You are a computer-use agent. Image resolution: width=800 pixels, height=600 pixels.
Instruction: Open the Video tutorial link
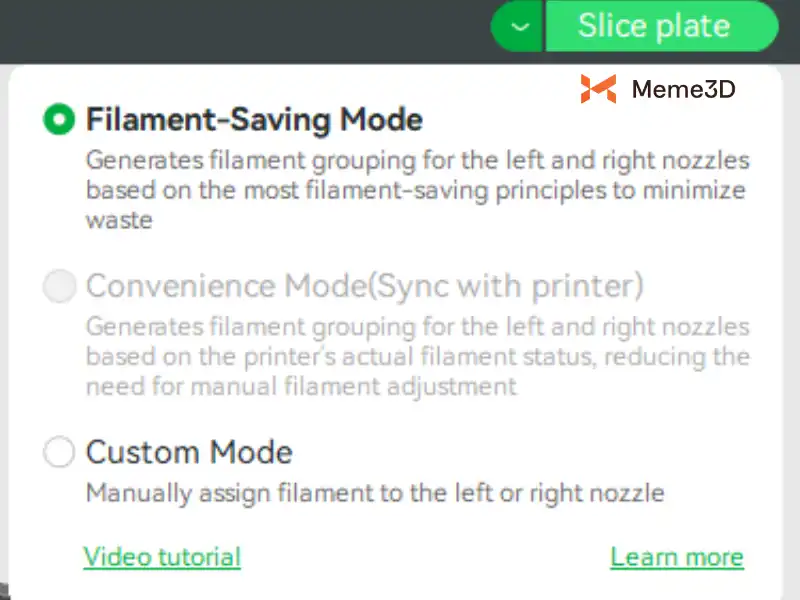(x=162, y=557)
